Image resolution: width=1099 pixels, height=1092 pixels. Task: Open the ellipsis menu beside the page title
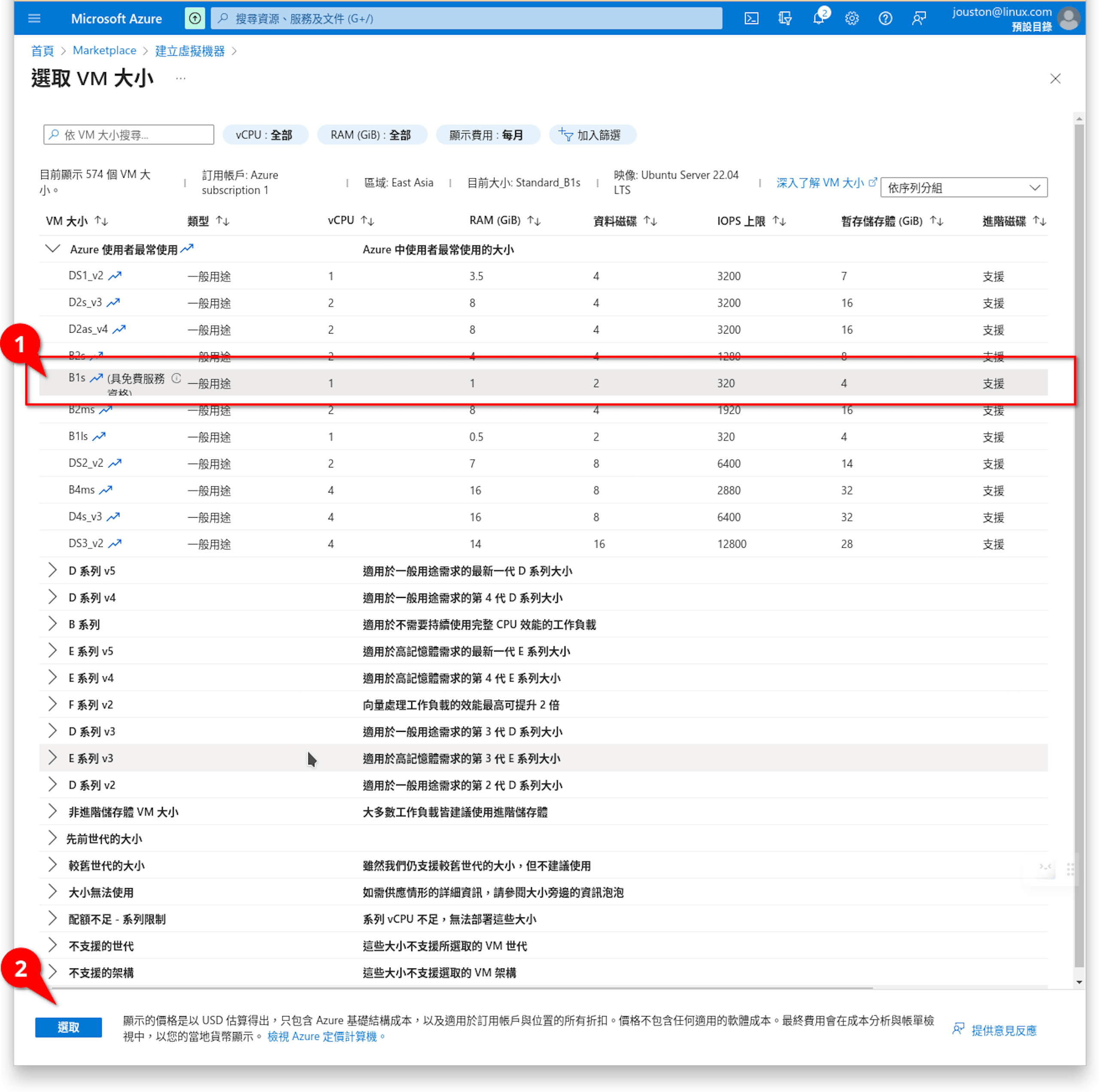coord(180,78)
